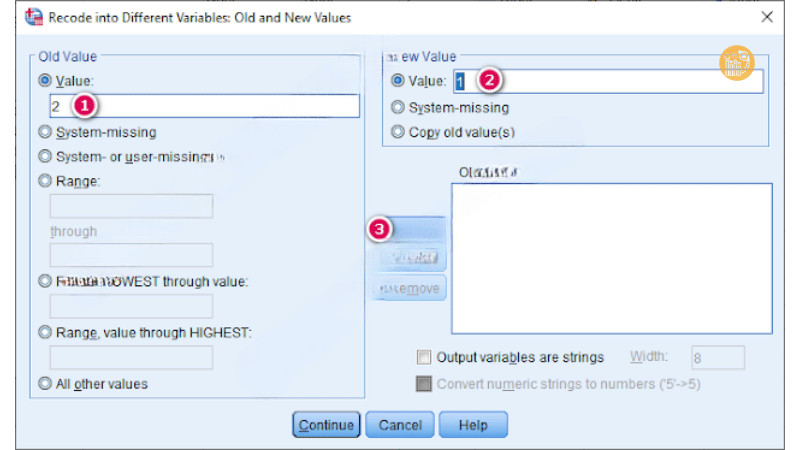
Task: Choose Copy old value(s) option
Action: pos(398,131)
